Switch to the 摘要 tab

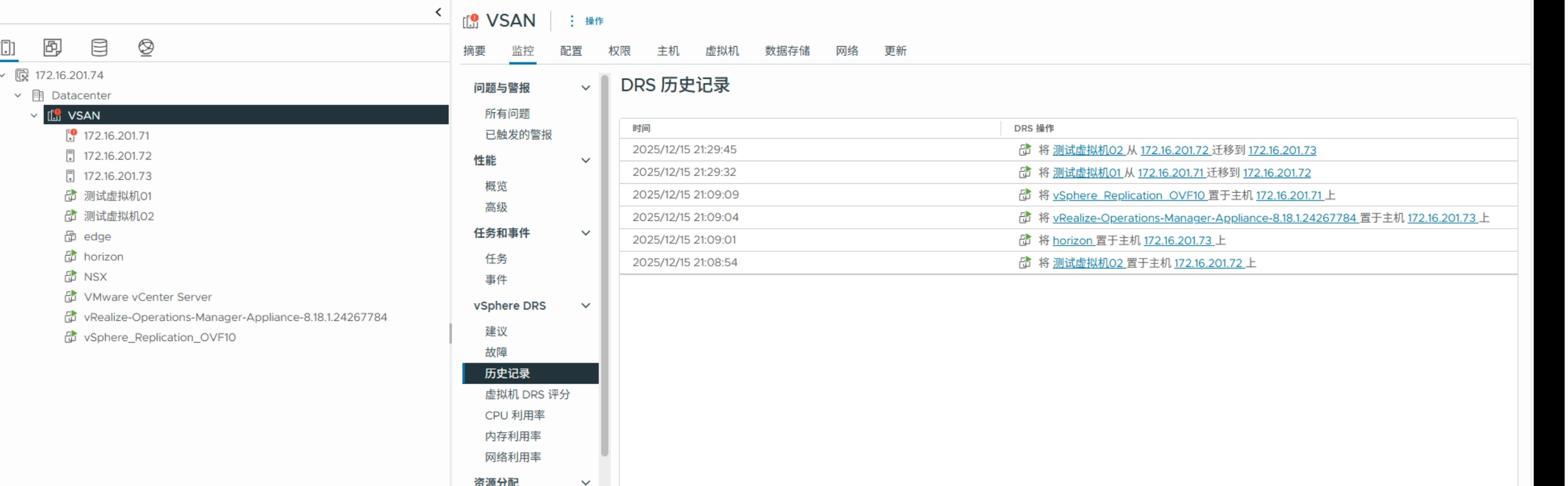pyautogui.click(x=475, y=51)
